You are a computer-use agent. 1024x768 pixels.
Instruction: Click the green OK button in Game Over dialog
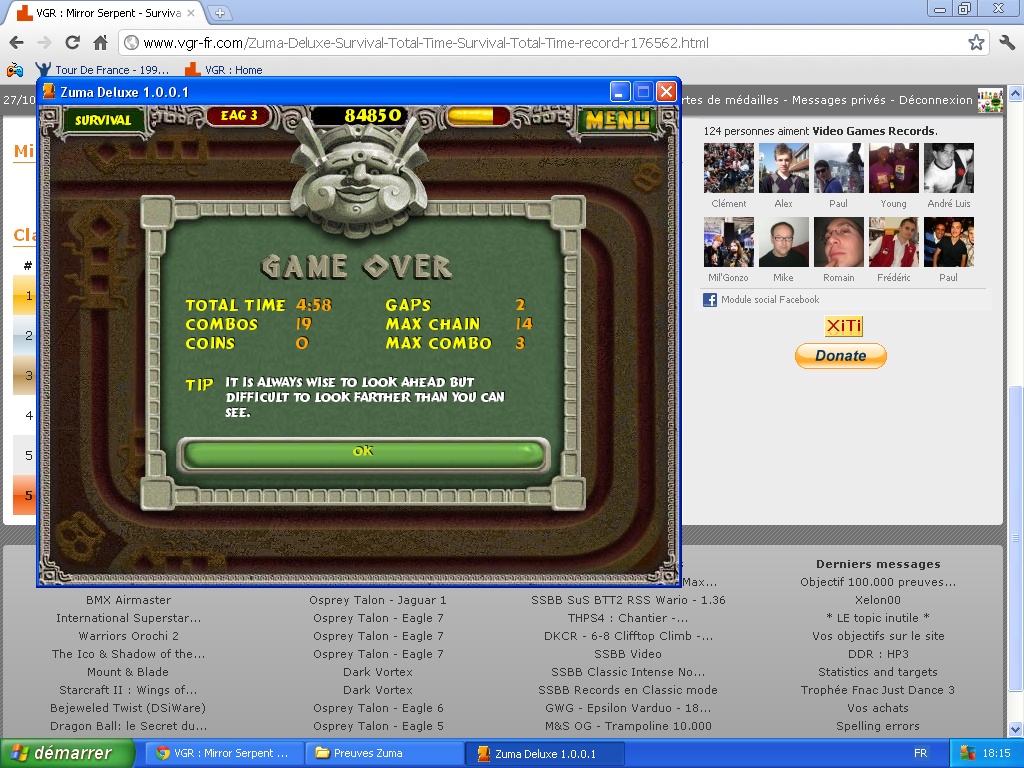[x=363, y=453]
